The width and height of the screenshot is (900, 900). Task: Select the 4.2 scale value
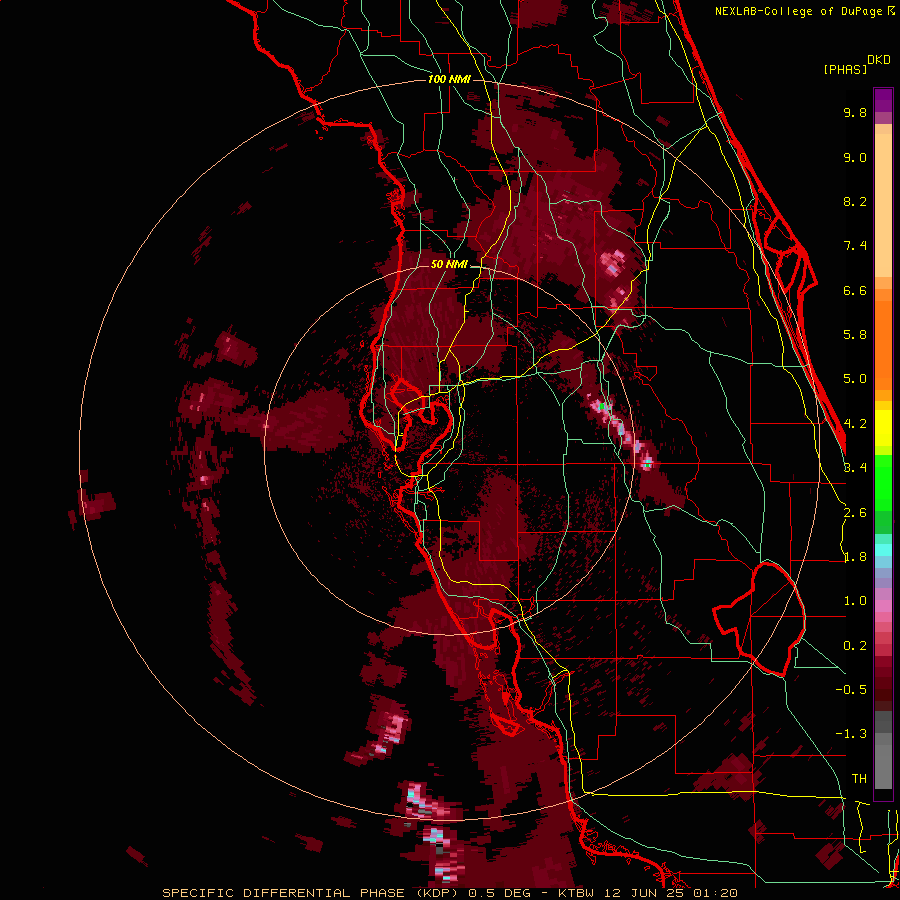[x=855, y=424]
